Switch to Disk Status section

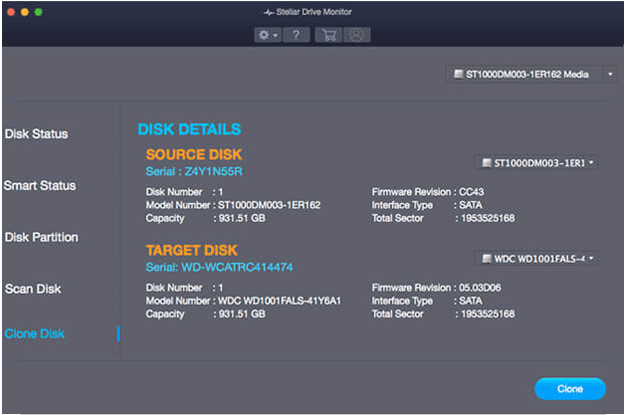coord(36,134)
